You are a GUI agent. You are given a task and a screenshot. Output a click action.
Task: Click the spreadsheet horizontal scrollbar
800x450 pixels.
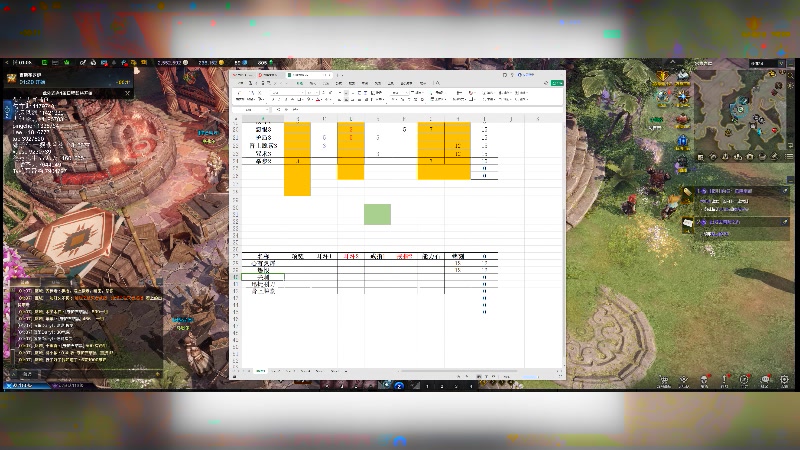coord(459,371)
